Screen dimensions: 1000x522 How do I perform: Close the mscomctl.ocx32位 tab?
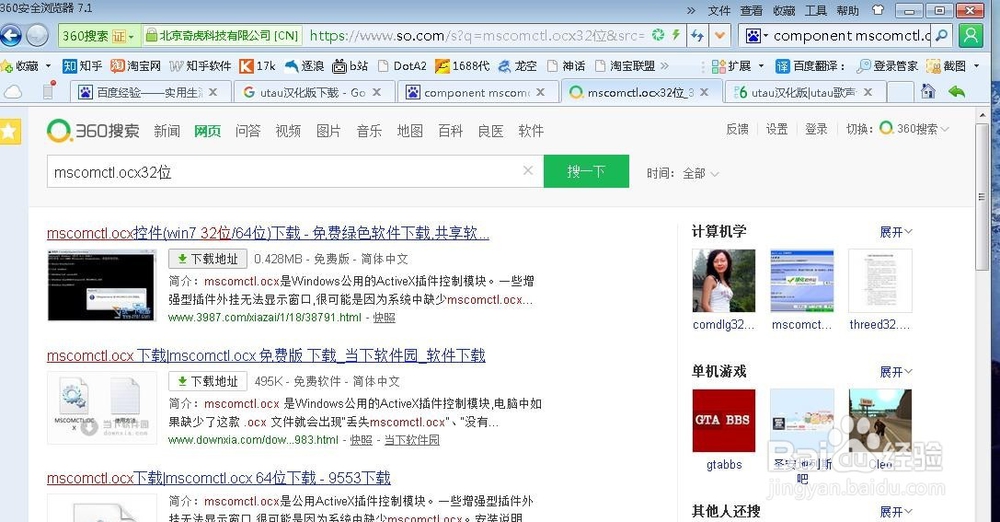pyautogui.click(x=704, y=93)
